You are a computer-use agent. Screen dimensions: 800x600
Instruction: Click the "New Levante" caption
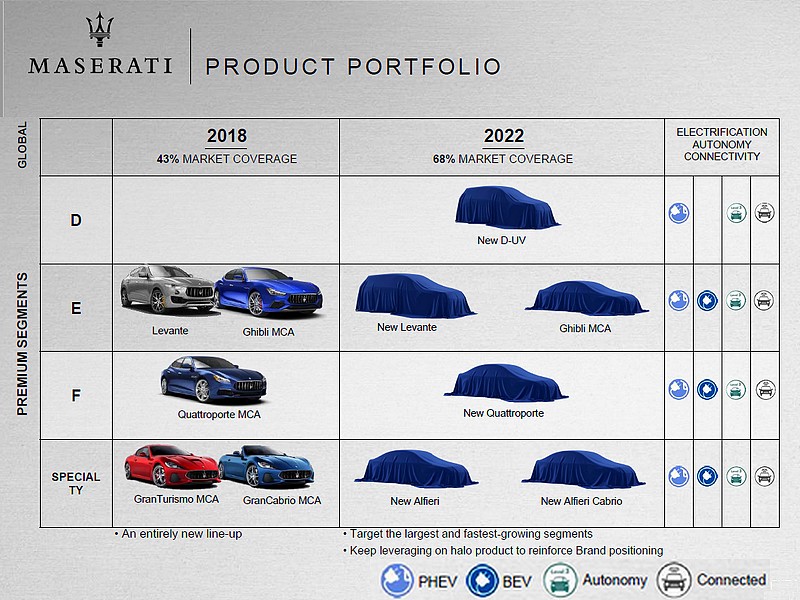coord(407,328)
